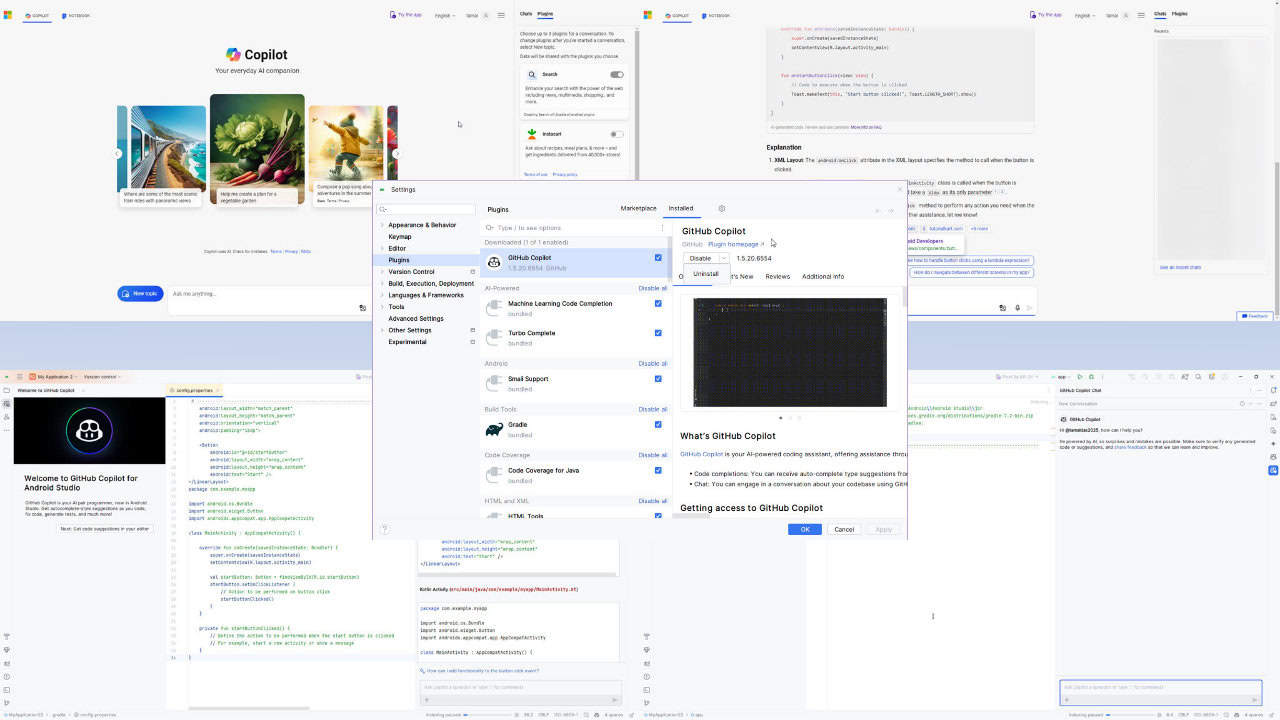Viewport: 1280px width, 720px height.
Task: Click the Settings search field
Action: point(427,209)
